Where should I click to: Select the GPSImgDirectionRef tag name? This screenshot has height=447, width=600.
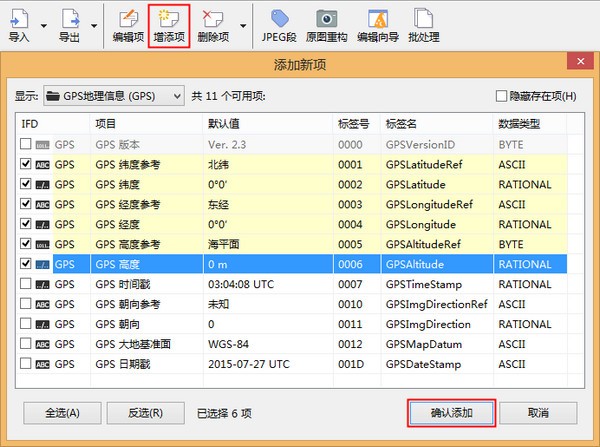click(x=436, y=304)
